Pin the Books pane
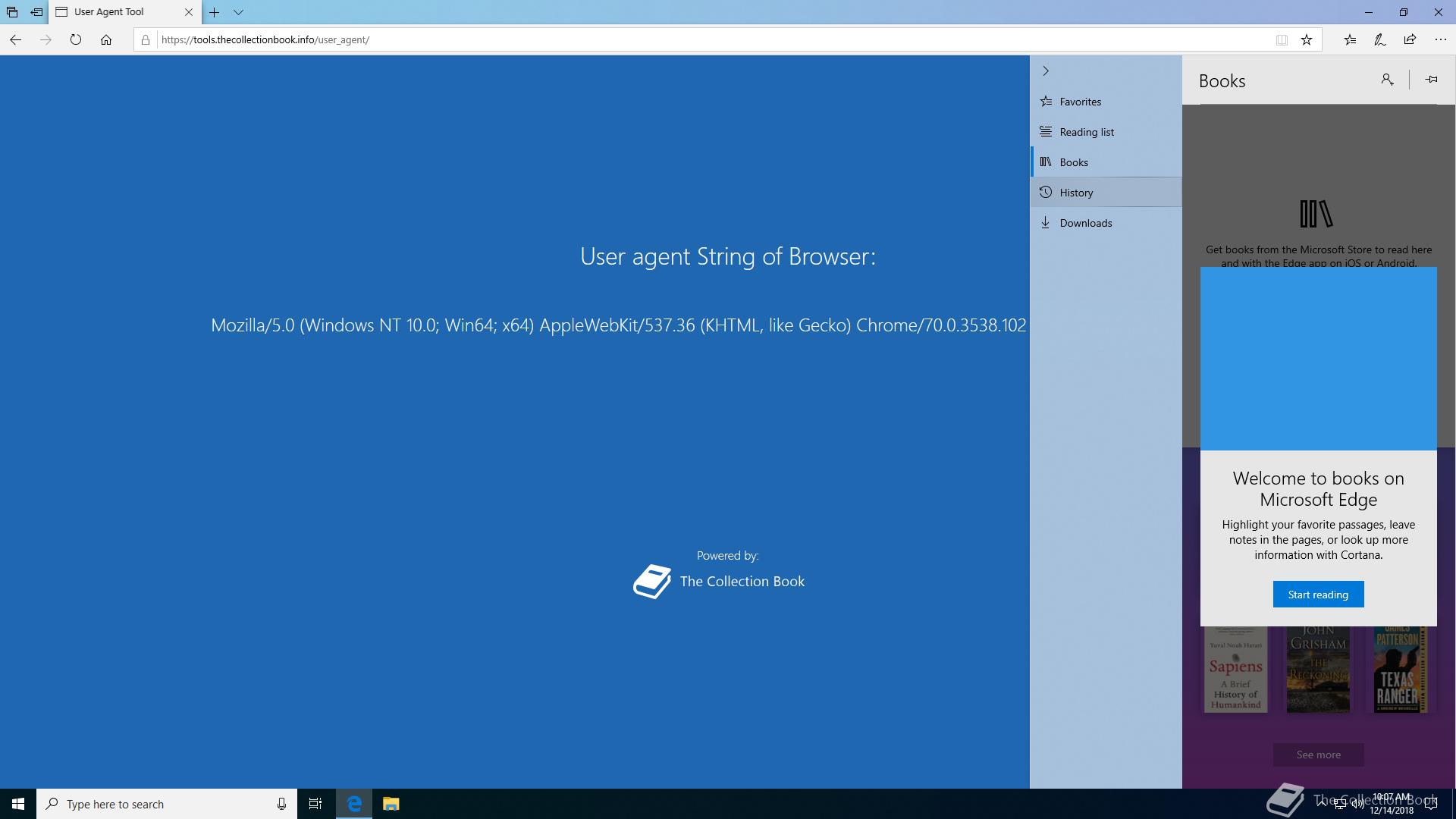Image resolution: width=1456 pixels, height=819 pixels. pyautogui.click(x=1431, y=80)
